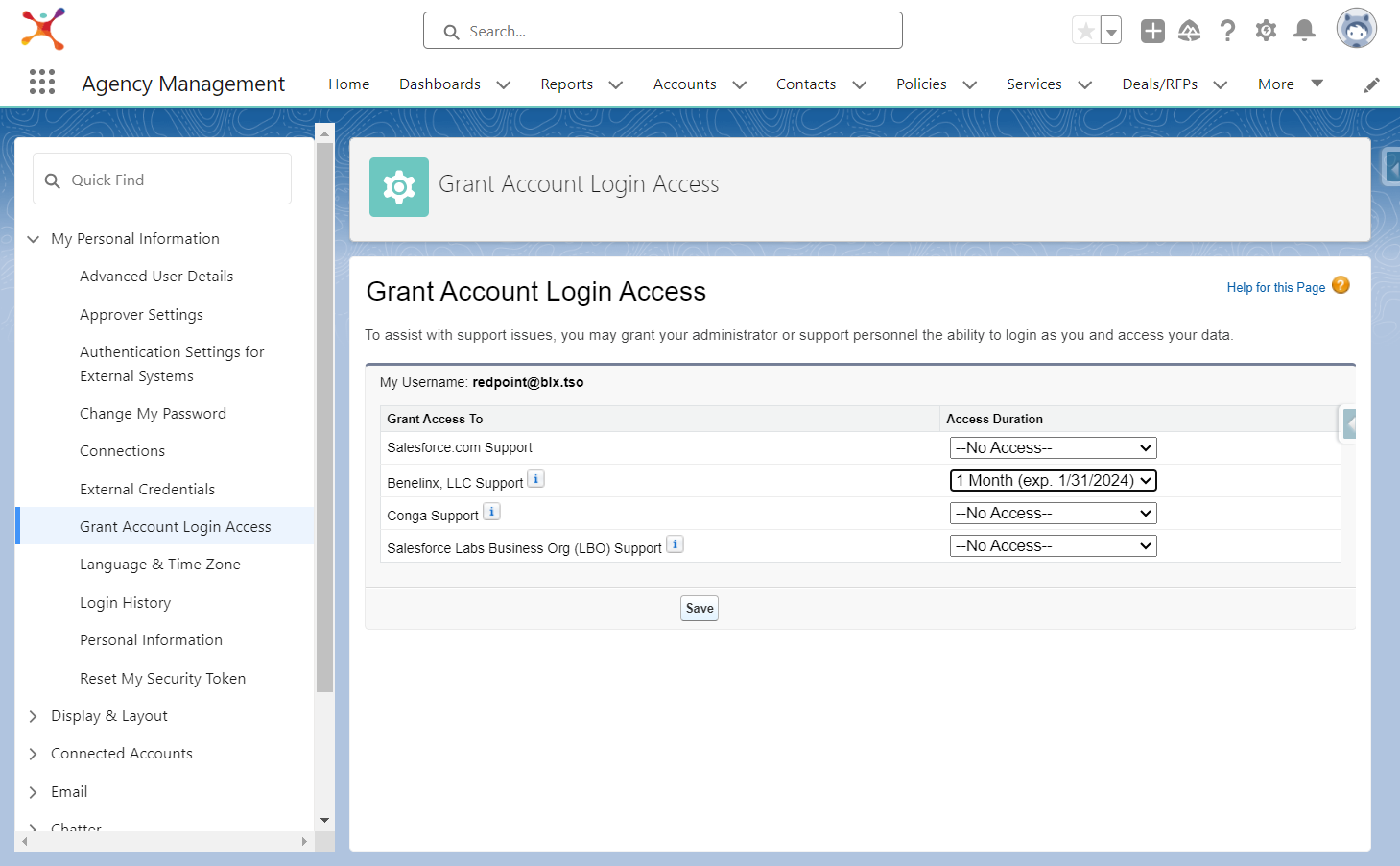Go to Change My Password
This screenshot has width=1400, height=866.
click(x=154, y=414)
